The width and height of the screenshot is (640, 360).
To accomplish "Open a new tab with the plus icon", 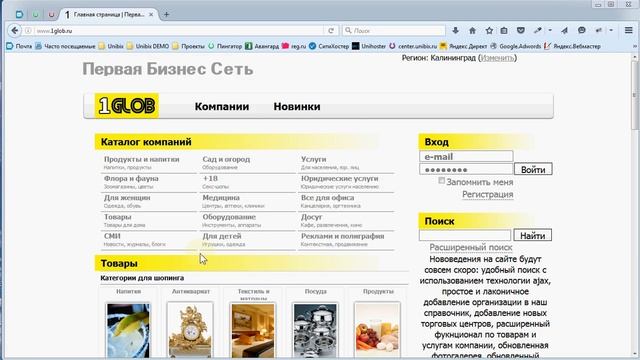I will [166, 14].
